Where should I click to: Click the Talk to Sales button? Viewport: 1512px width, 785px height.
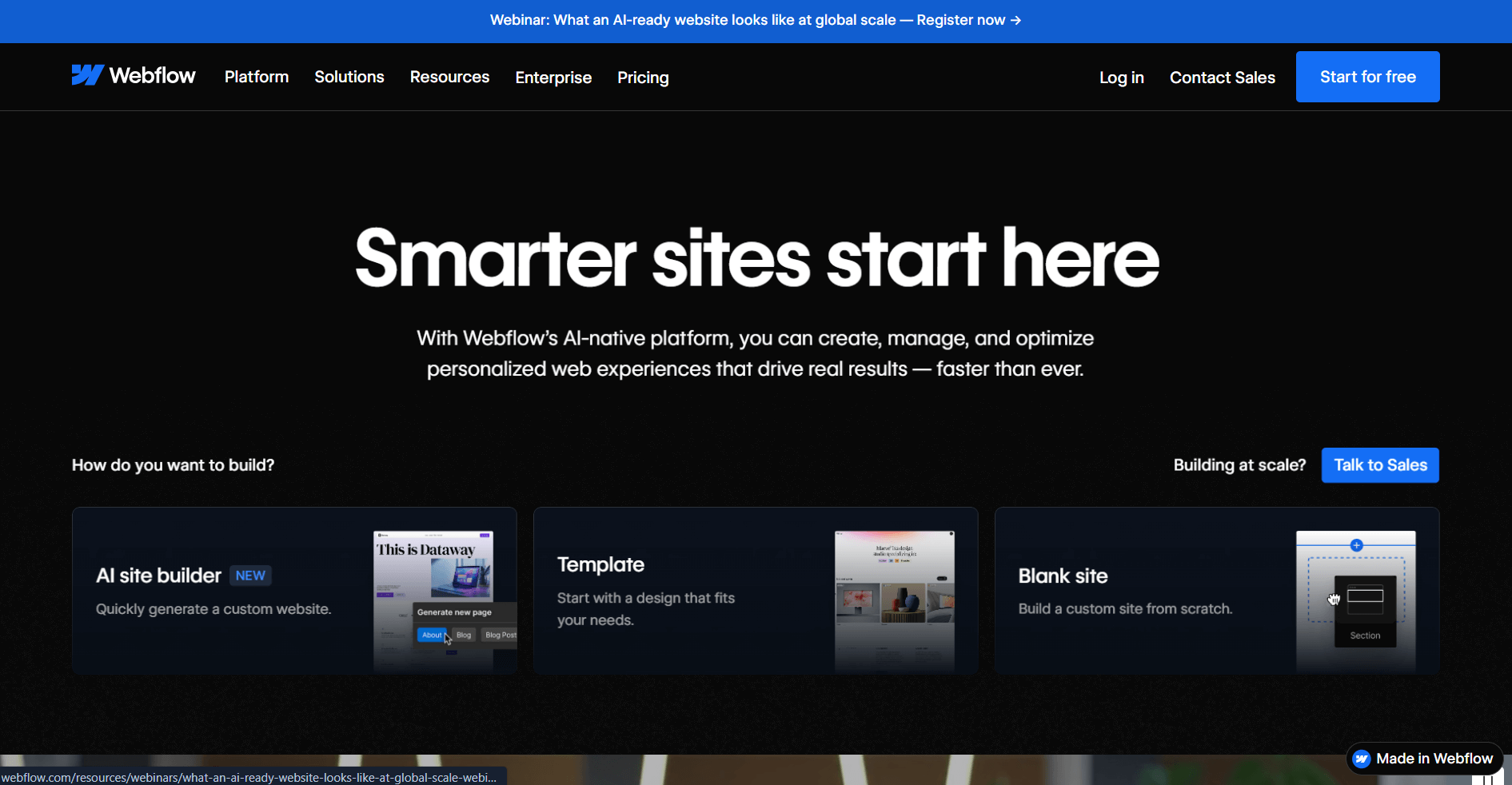point(1380,465)
